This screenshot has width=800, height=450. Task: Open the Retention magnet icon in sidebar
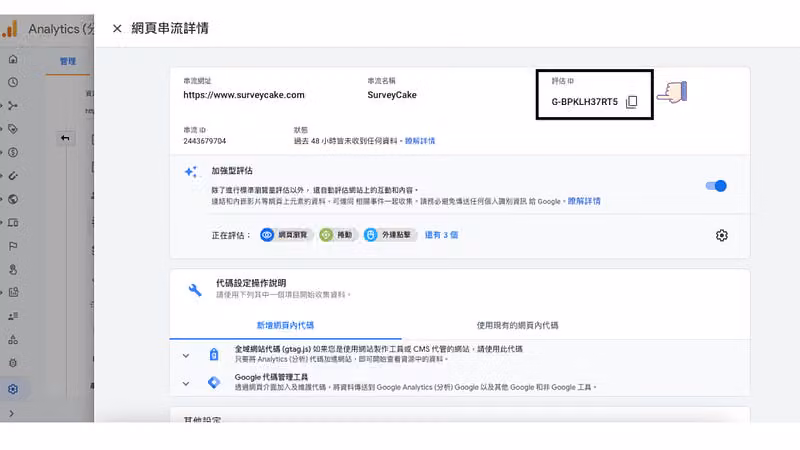tap(13, 176)
